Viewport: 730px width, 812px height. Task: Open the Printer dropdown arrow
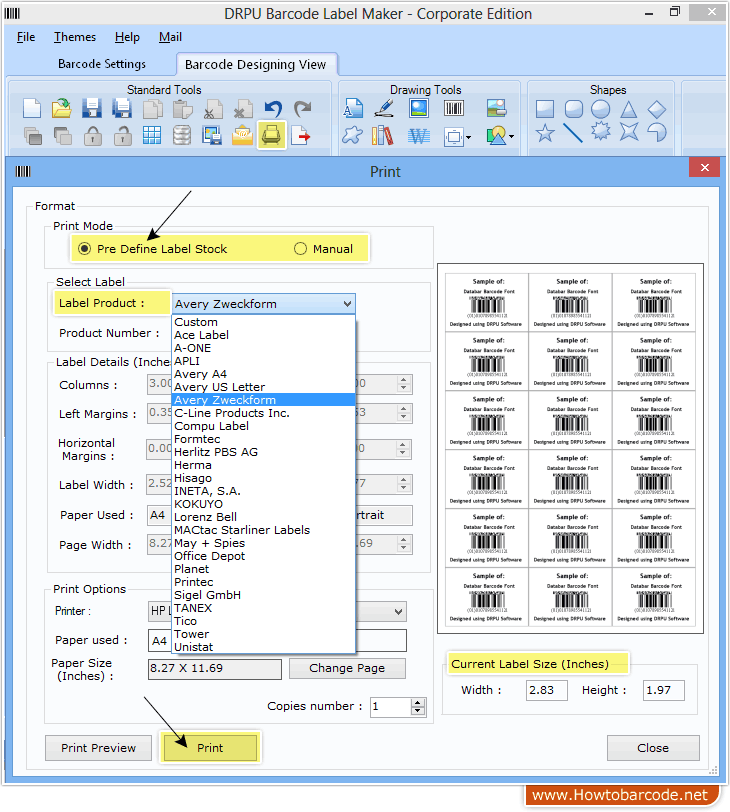tap(398, 612)
